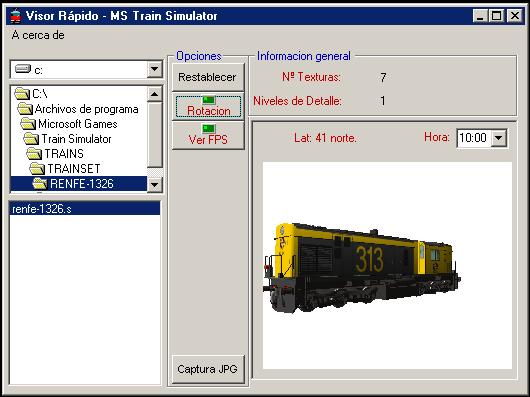Click the folder list scroll-down arrow

(154, 184)
